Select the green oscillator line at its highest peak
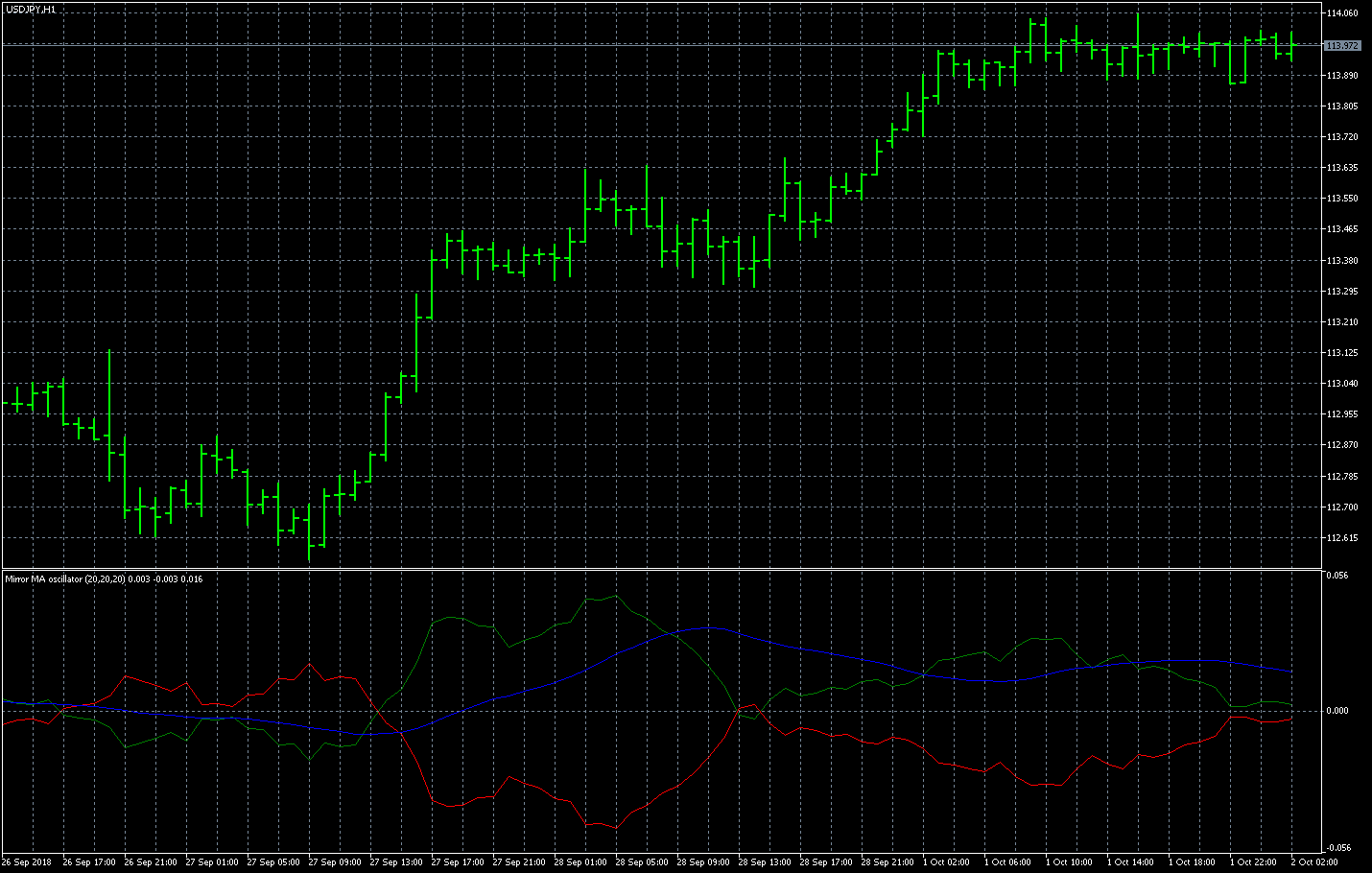The image size is (1372, 873). (615, 596)
